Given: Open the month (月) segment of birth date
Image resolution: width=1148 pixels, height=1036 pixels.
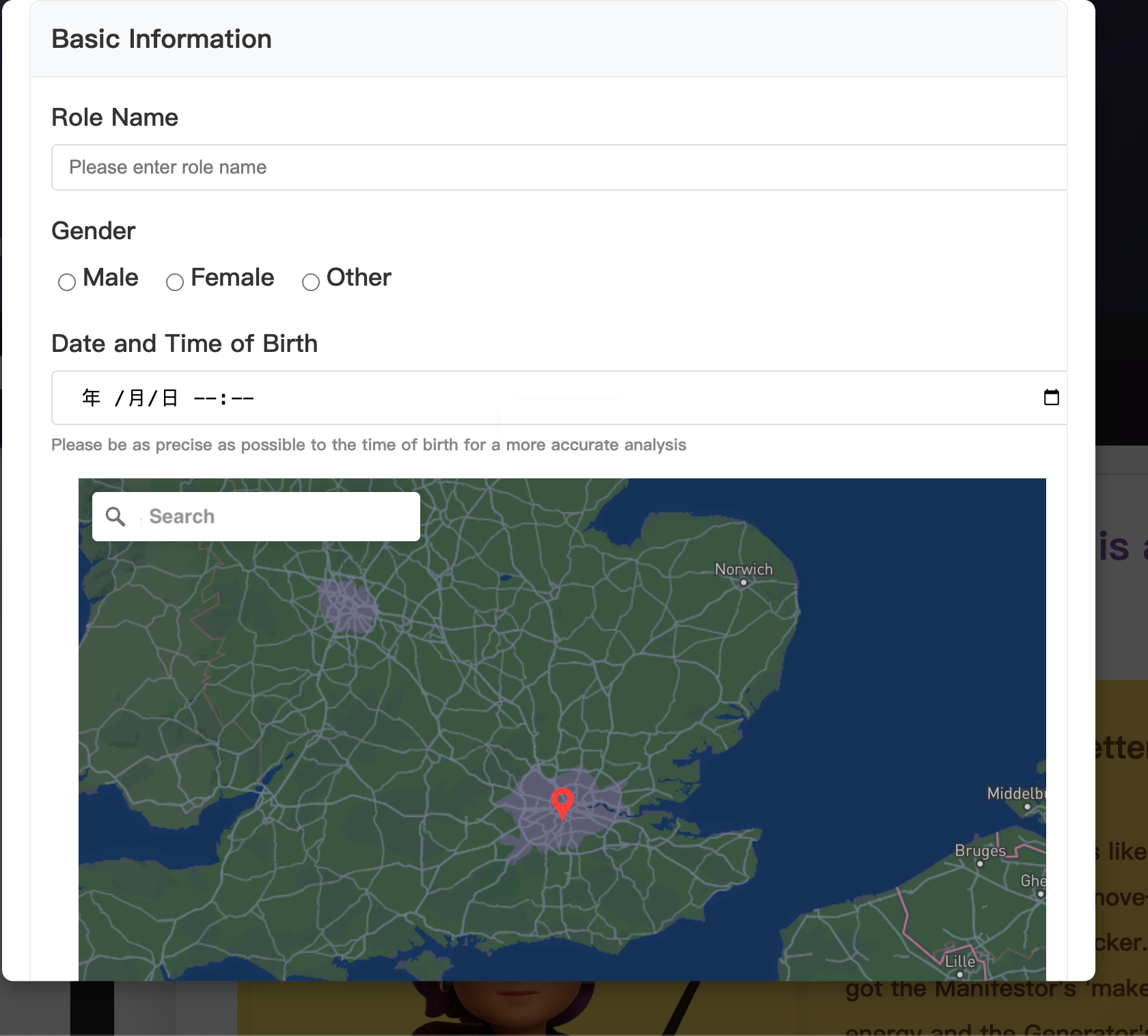Looking at the screenshot, I should tap(137, 398).
